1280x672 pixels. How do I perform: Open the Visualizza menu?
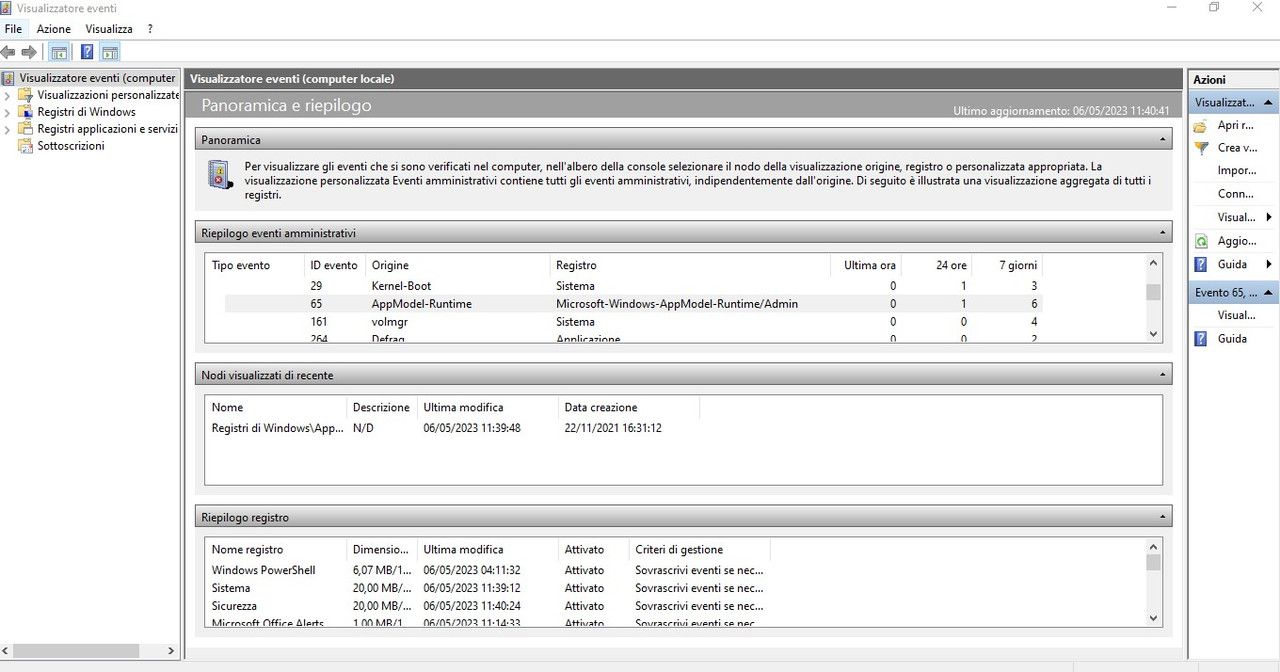109,29
